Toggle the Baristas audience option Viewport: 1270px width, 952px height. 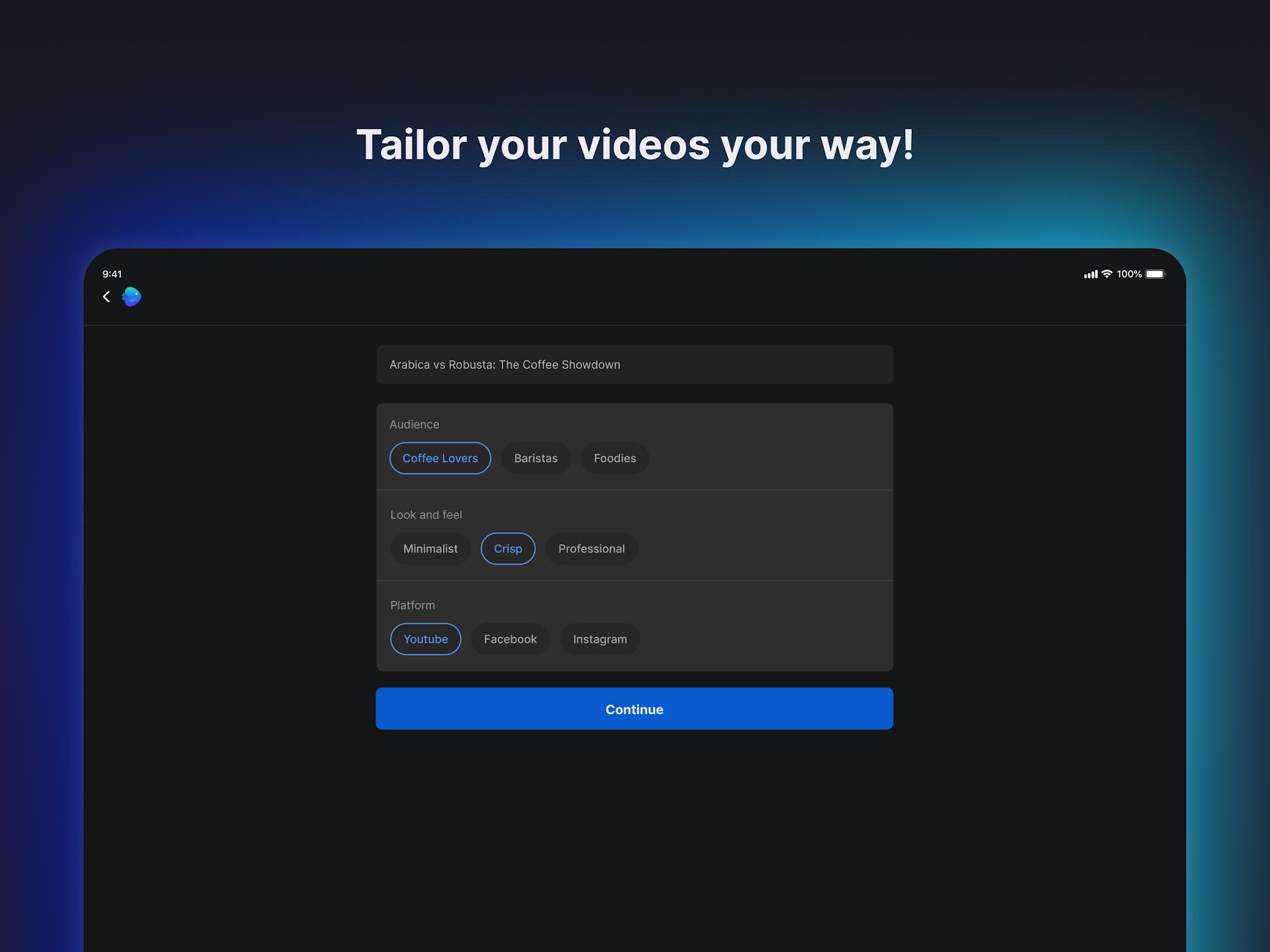point(536,457)
